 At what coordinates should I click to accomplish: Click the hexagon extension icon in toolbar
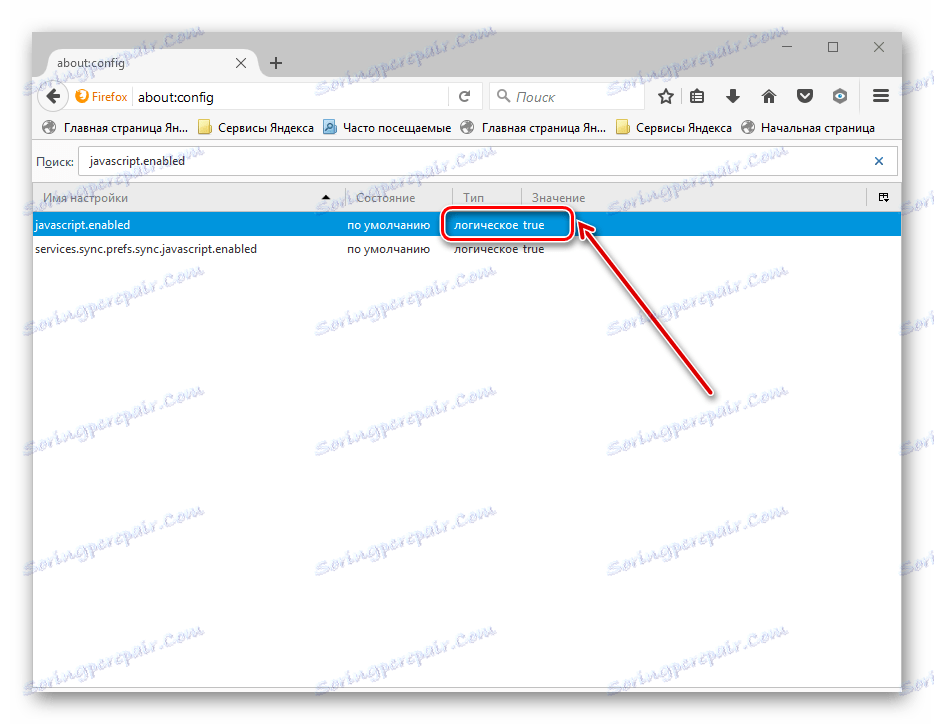[x=840, y=97]
